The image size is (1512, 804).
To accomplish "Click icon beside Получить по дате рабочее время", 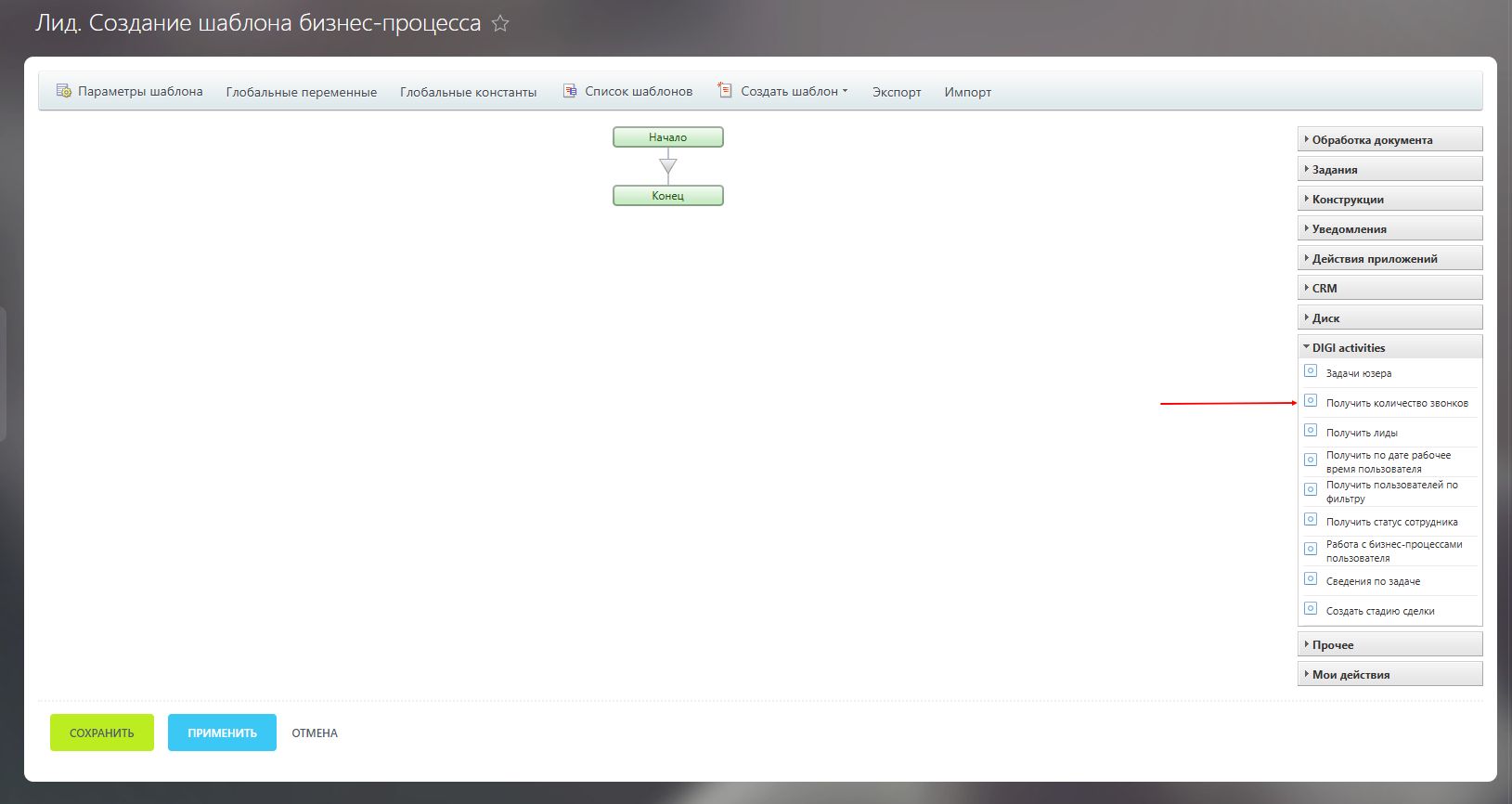I will coord(1311,460).
